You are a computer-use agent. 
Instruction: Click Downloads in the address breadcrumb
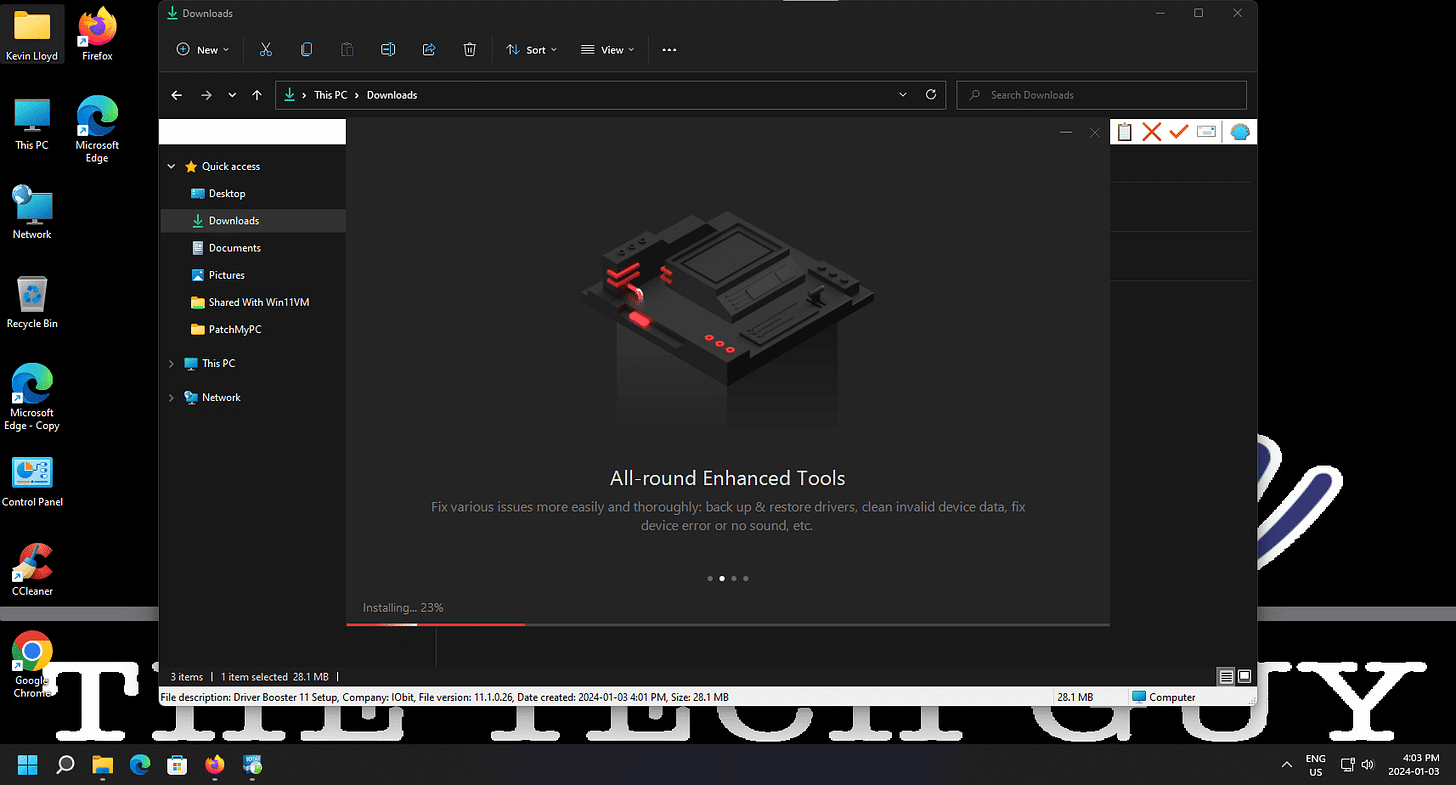point(392,95)
